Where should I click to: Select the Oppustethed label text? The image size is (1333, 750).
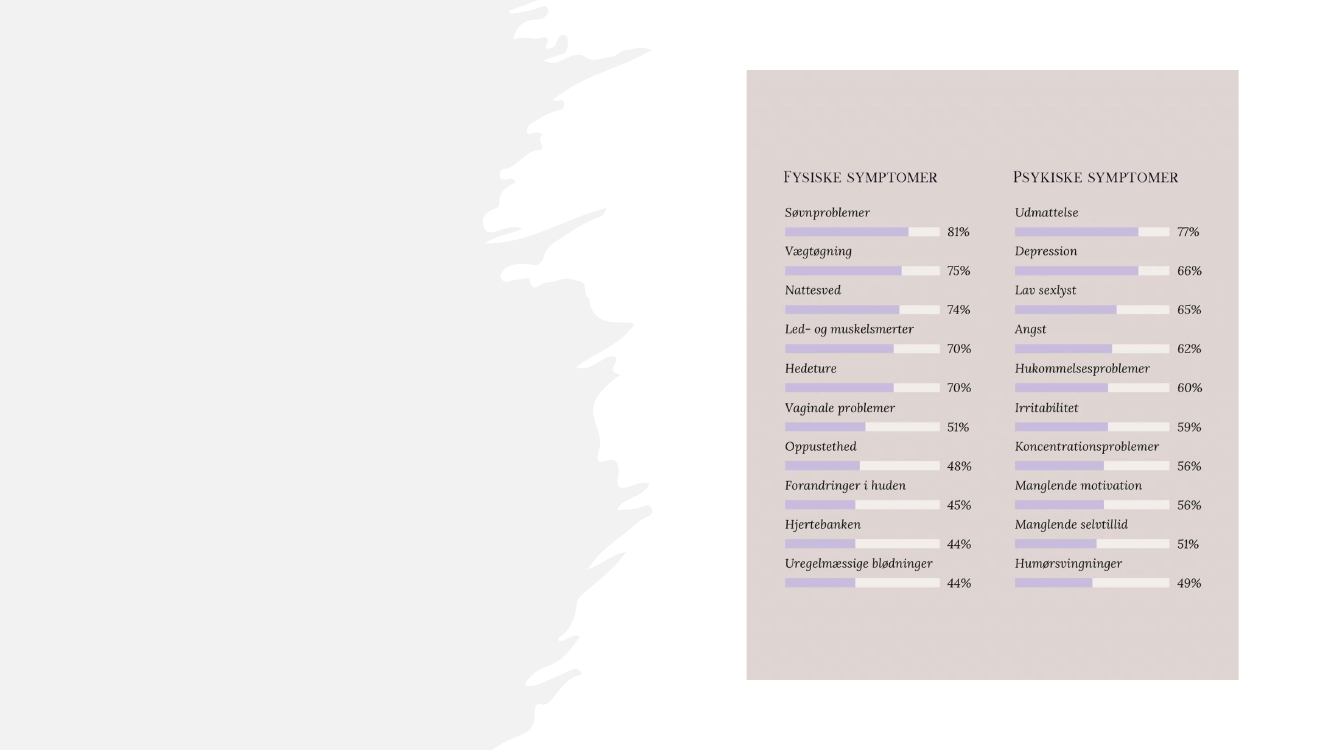821,447
